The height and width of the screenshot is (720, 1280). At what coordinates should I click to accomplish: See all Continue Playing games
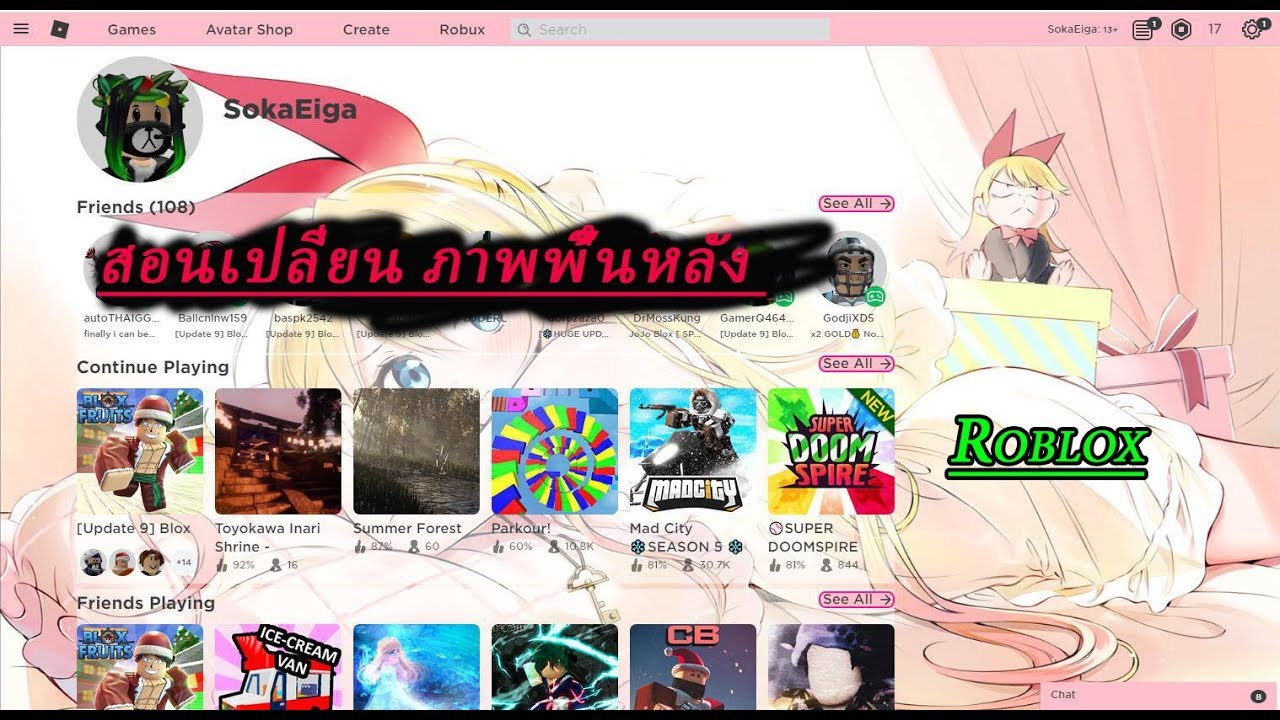tap(856, 363)
